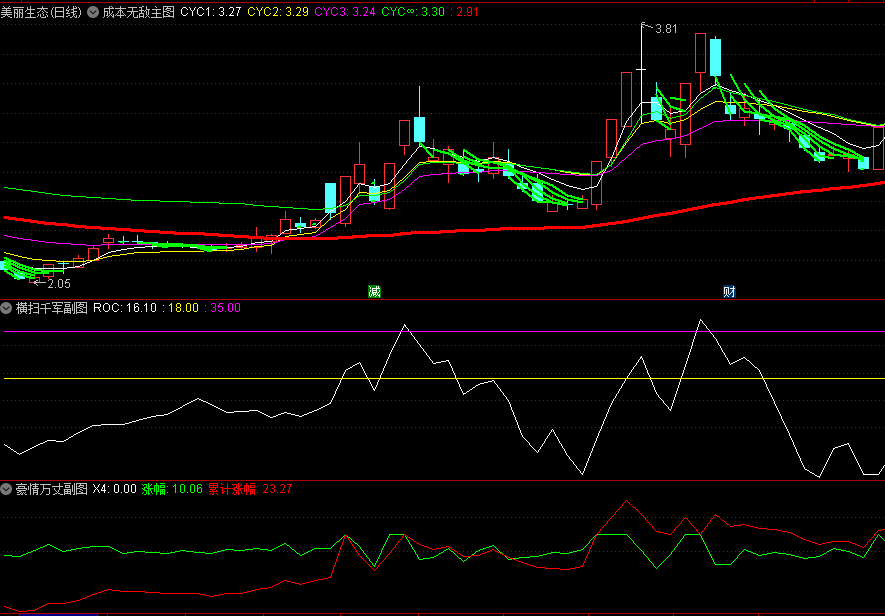Click the yellow CYC2: 3.29 label

tap(278, 12)
